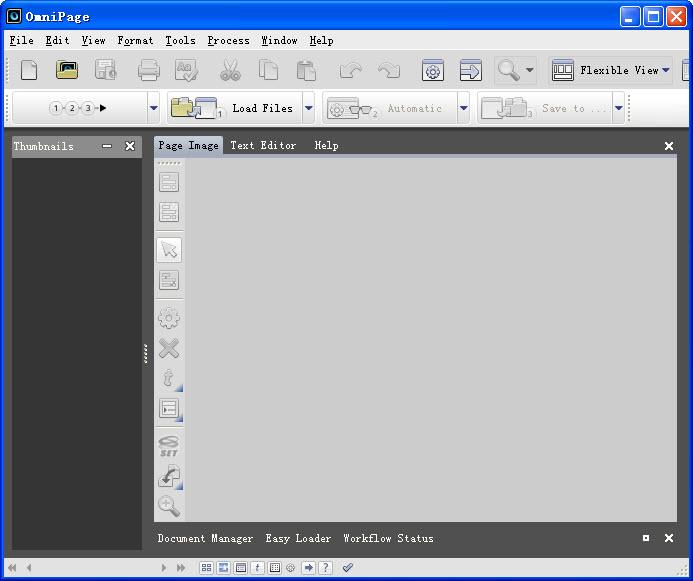The width and height of the screenshot is (693, 581).
Task: Click the SET image enhancement icon
Action: tap(169, 447)
